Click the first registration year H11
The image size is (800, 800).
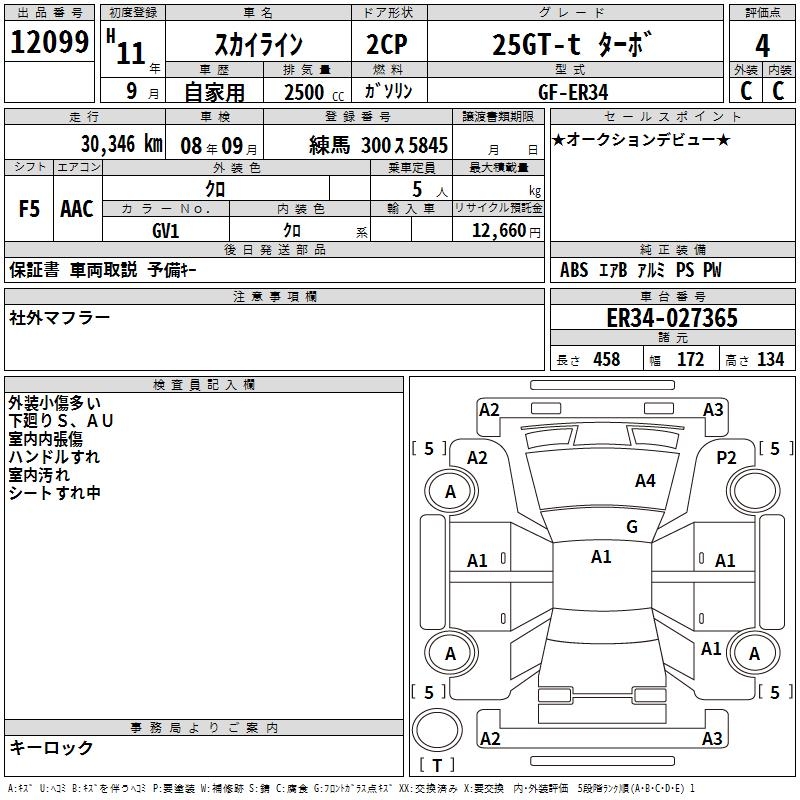tap(127, 47)
